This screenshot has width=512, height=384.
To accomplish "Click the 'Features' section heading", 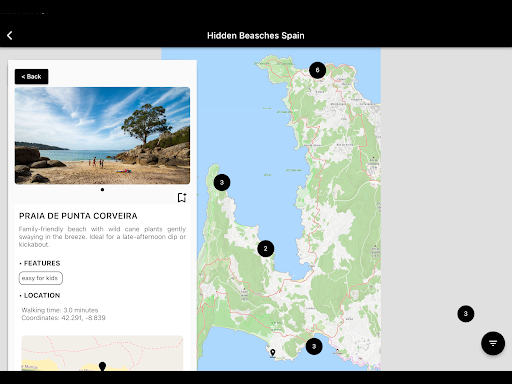I will click(42, 263).
